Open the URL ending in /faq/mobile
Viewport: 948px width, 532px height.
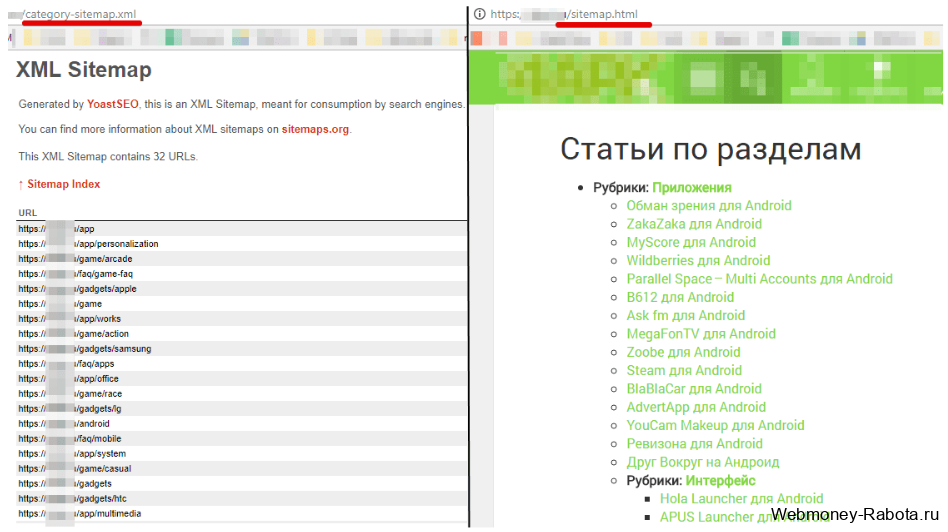pos(70,439)
